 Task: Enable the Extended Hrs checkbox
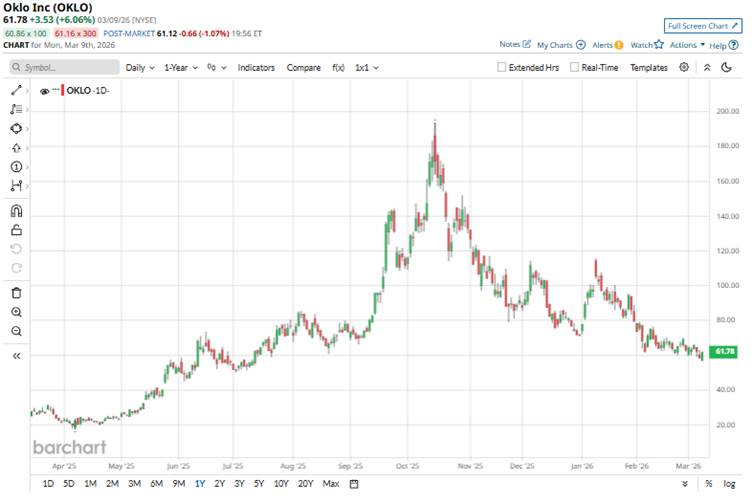coord(501,67)
